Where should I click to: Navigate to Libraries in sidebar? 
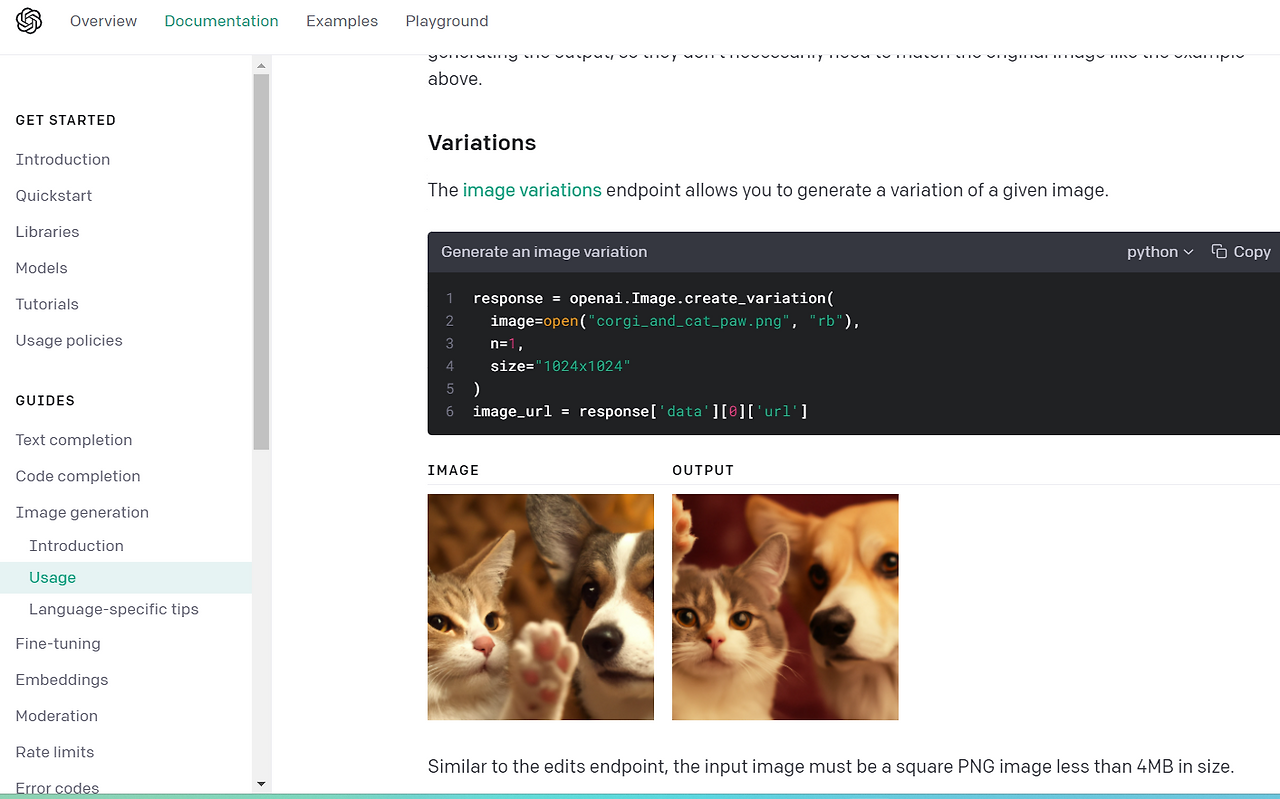47,232
